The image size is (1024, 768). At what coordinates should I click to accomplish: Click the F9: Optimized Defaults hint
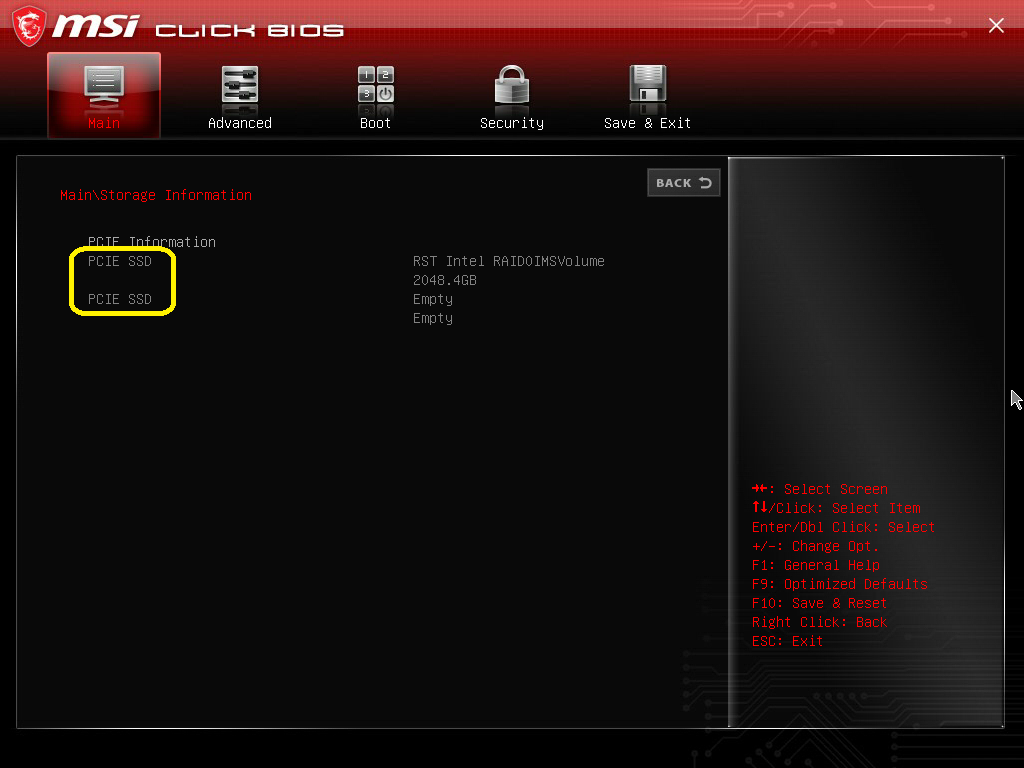pyautogui.click(x=840, y=584)
